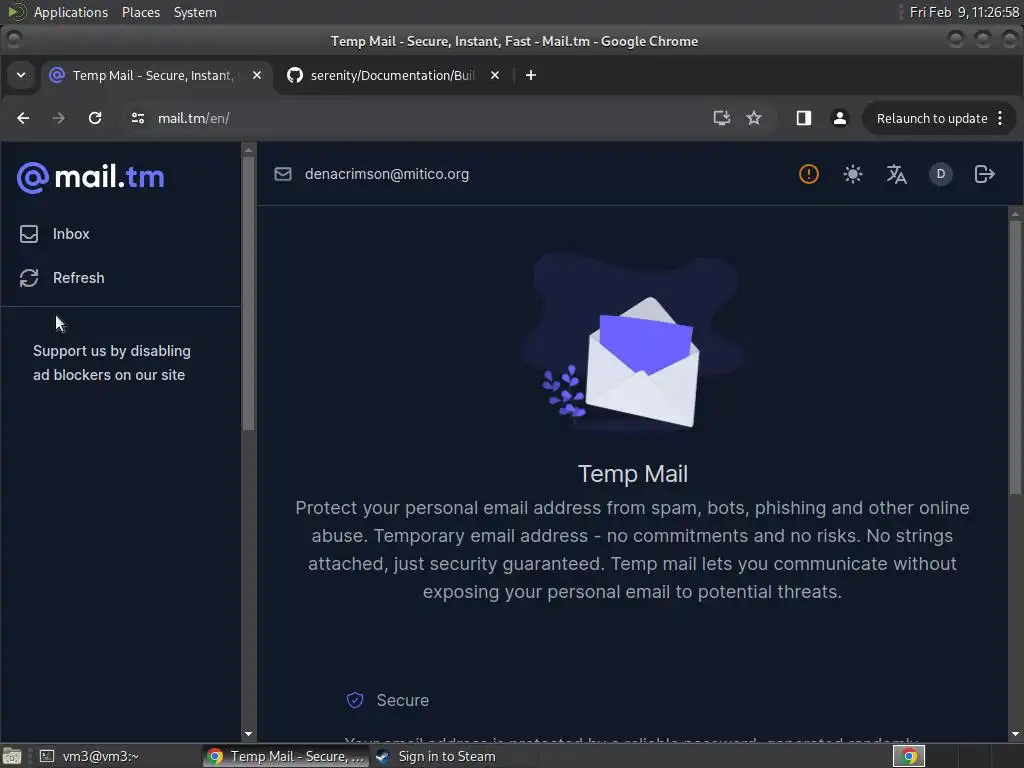Open the tab search dropdown arrow
This screenshot has height=768, width=1024.
pos(21,75)
